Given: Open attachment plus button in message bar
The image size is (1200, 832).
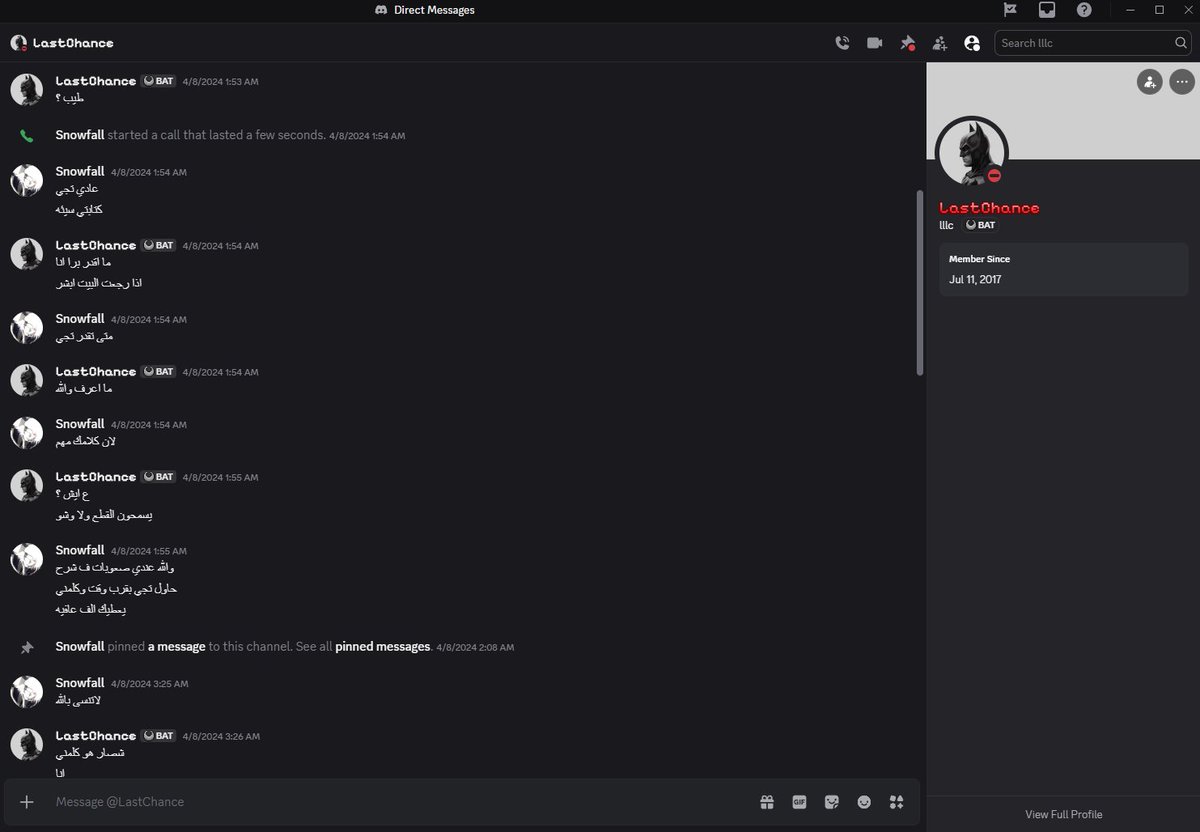Looking at the screenshot, I should [x=27, y=802].
